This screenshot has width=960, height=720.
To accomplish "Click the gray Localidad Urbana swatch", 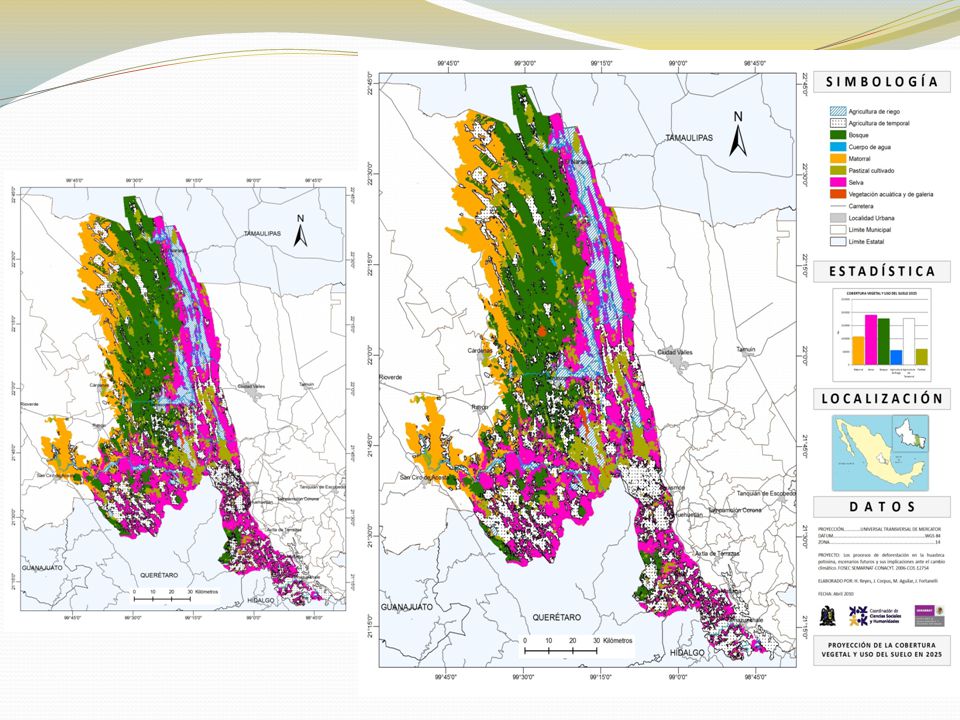I will point(838,218).
